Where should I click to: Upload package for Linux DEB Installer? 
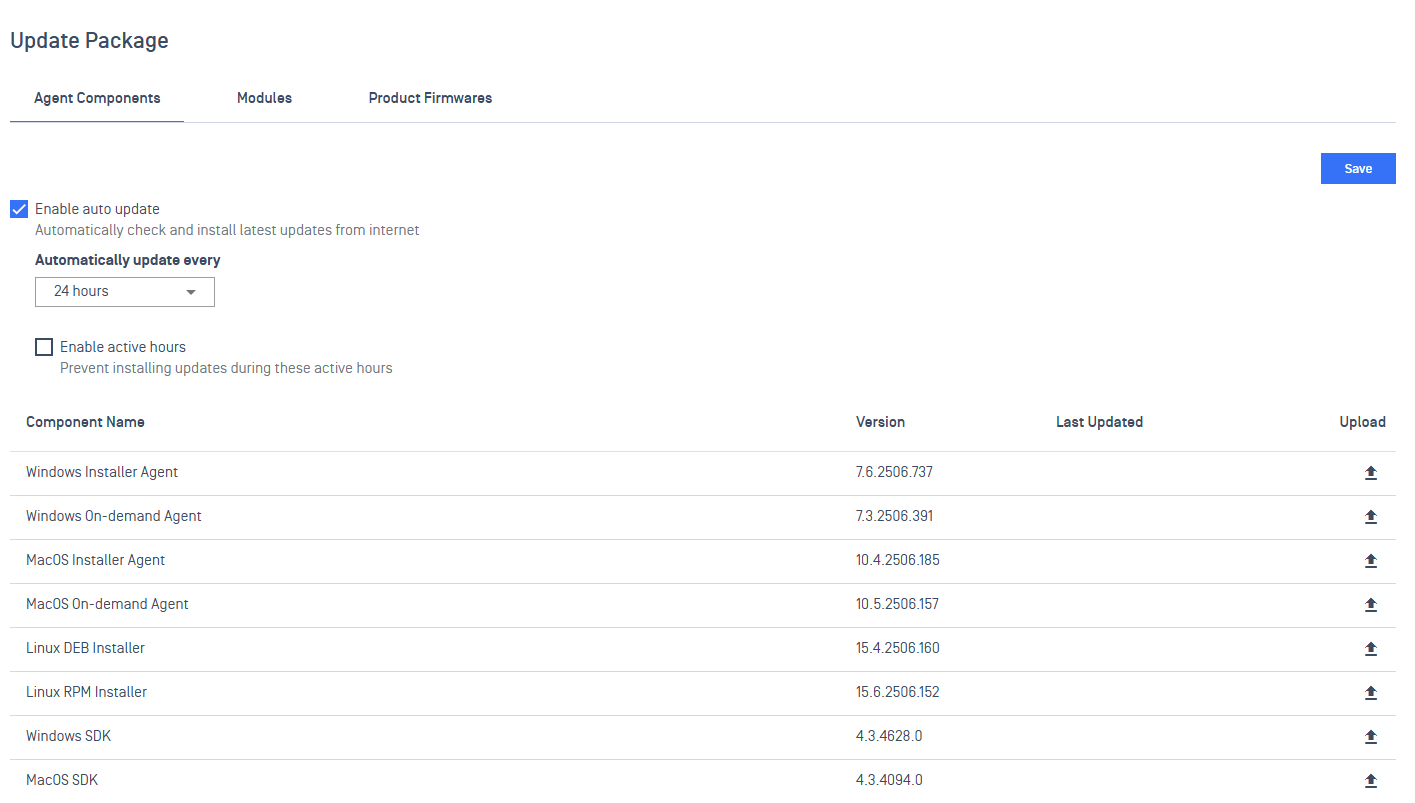coord(1371,649)
